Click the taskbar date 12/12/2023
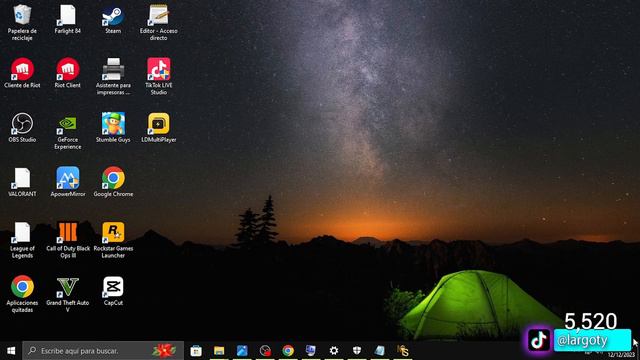The height and width of the screenshot is (360, 640). tap(621, 355)
